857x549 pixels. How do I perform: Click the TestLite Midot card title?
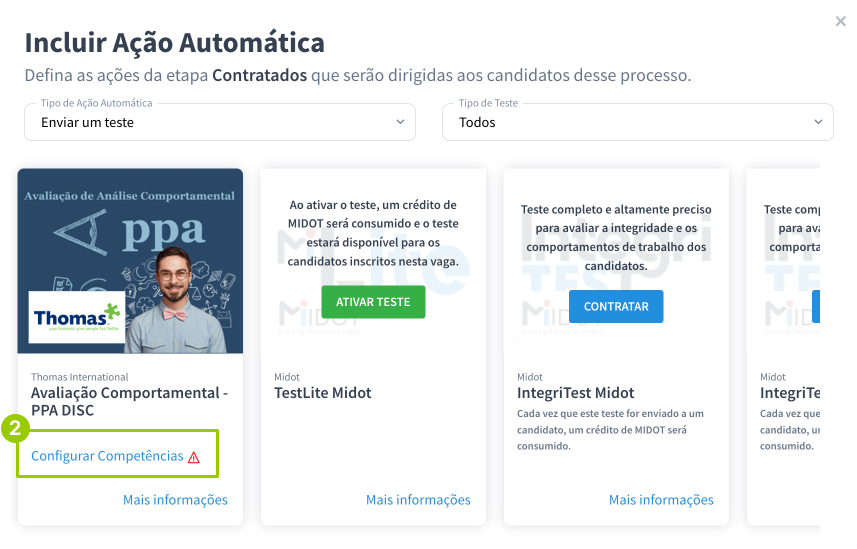[323, 393]
